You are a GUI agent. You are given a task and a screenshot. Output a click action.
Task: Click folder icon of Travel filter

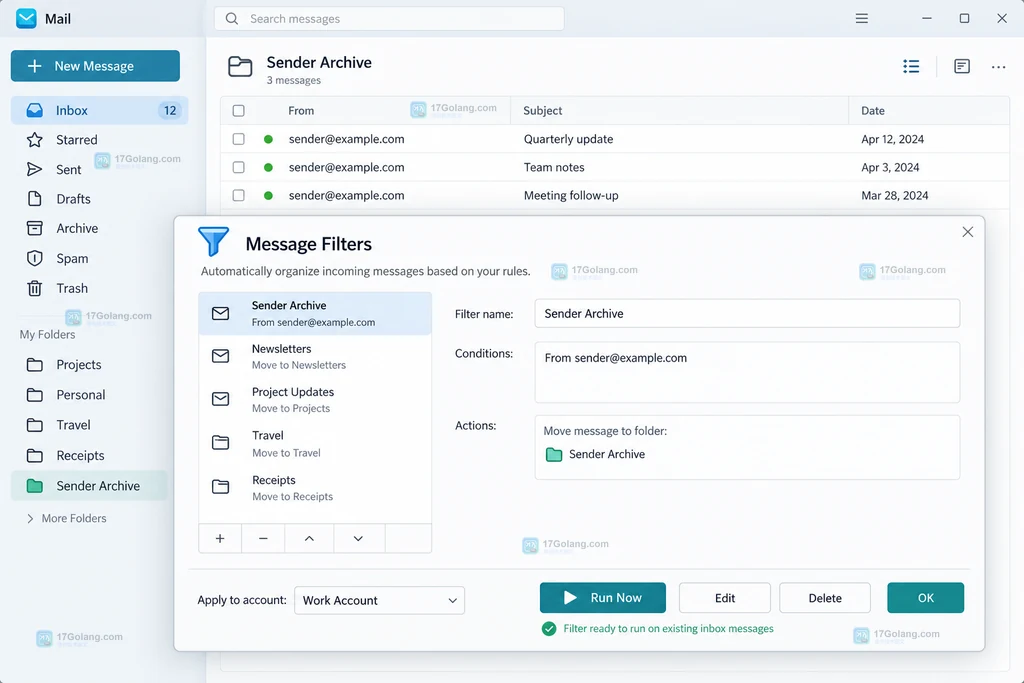(x=221, y=443)
